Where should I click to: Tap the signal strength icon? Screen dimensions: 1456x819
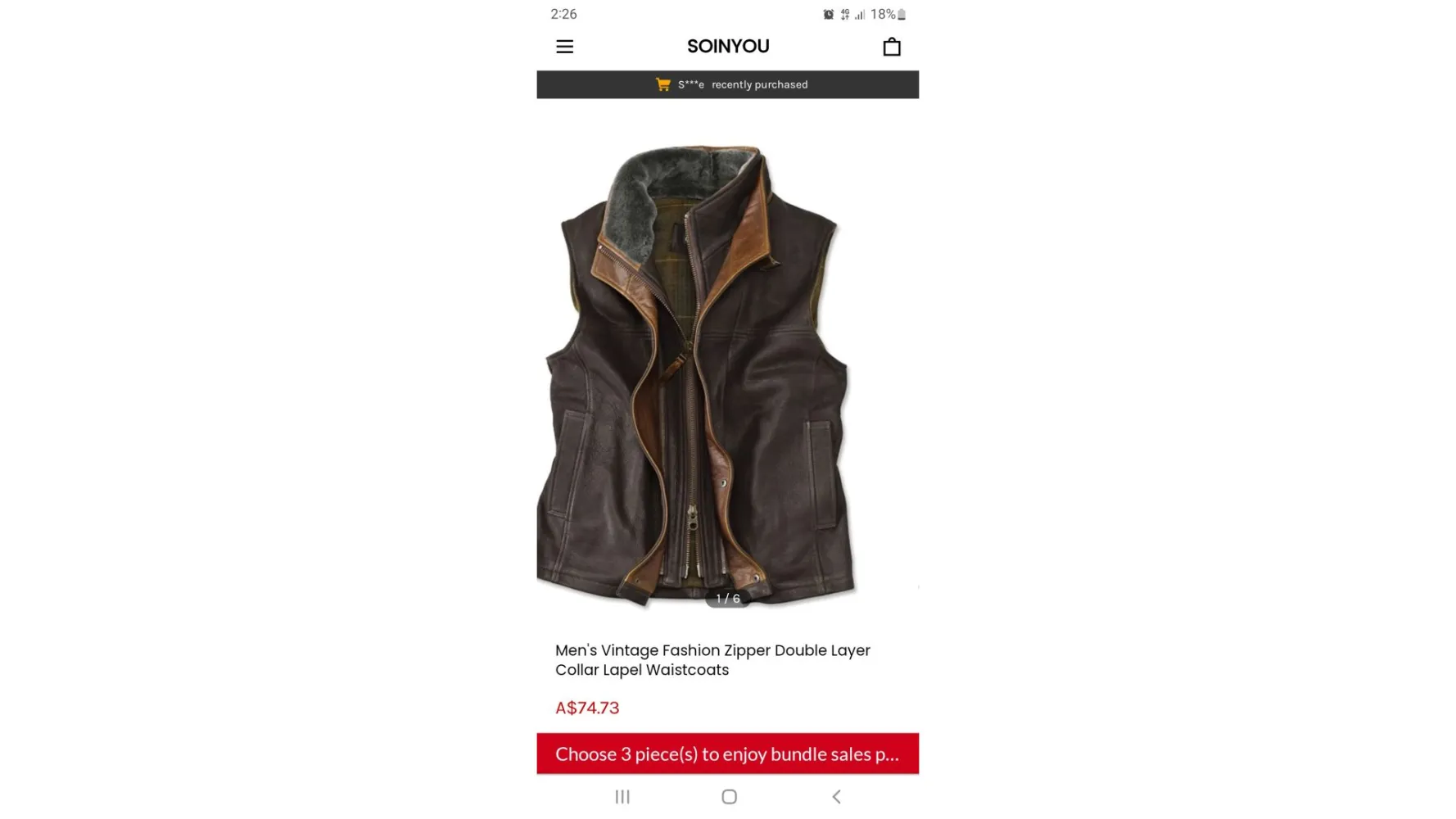(860, 14)
